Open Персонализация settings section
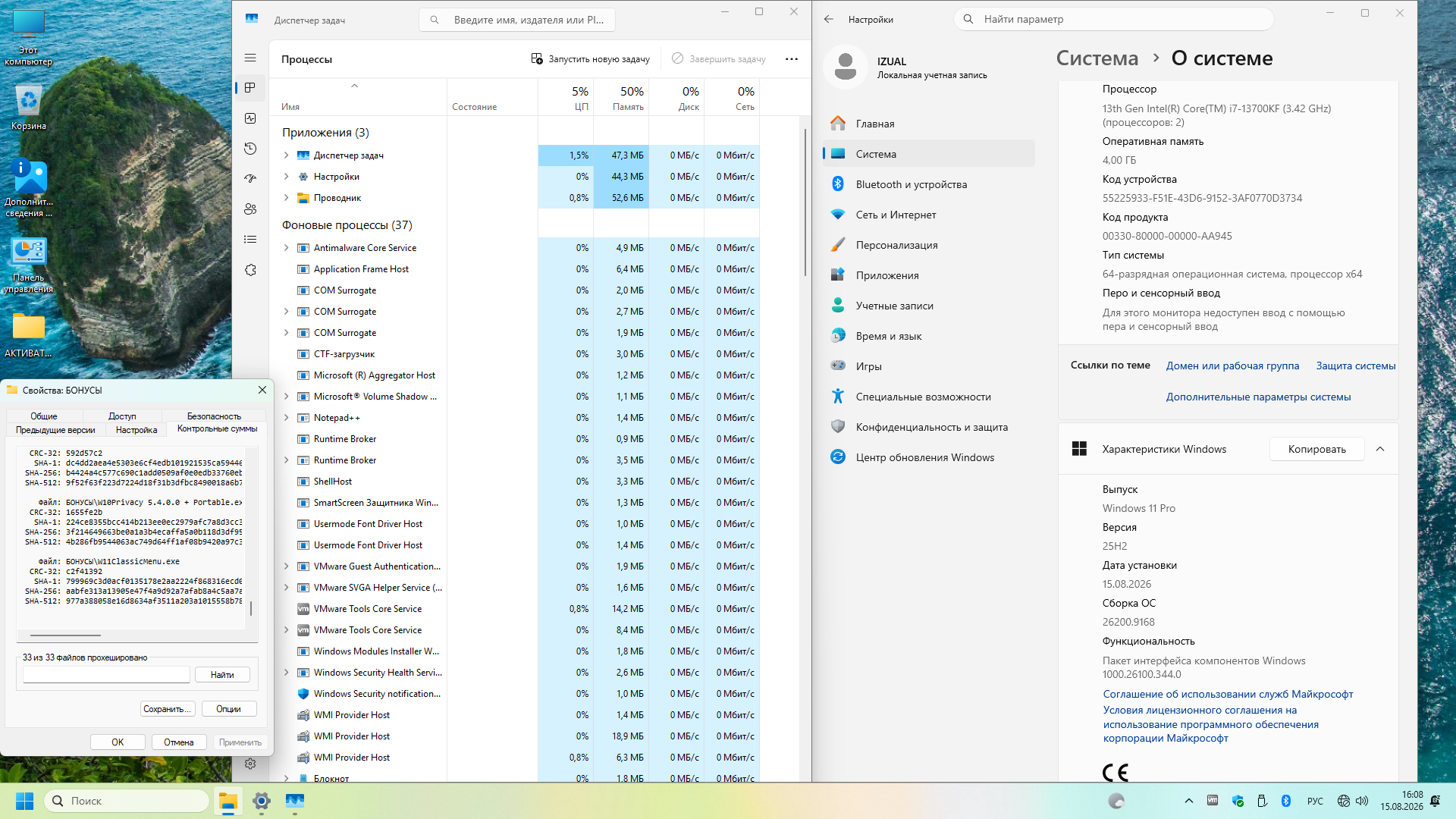The height and width of the screenshot is (819, 1456). [929, 245]
